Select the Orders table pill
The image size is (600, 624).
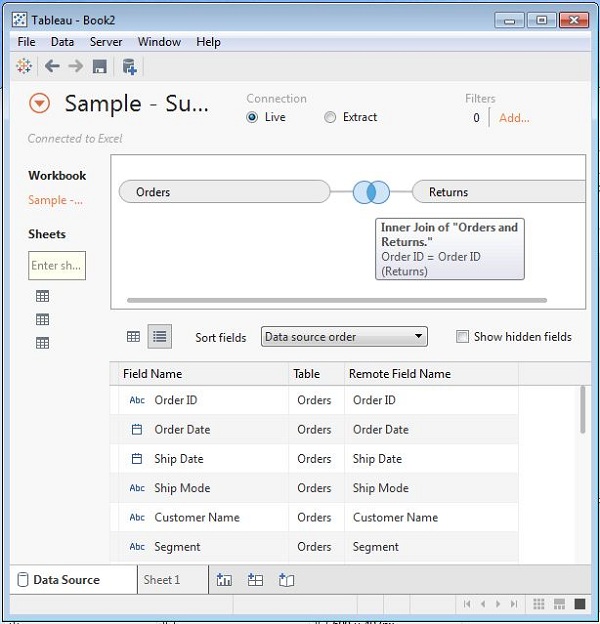[x=224, y=192]
